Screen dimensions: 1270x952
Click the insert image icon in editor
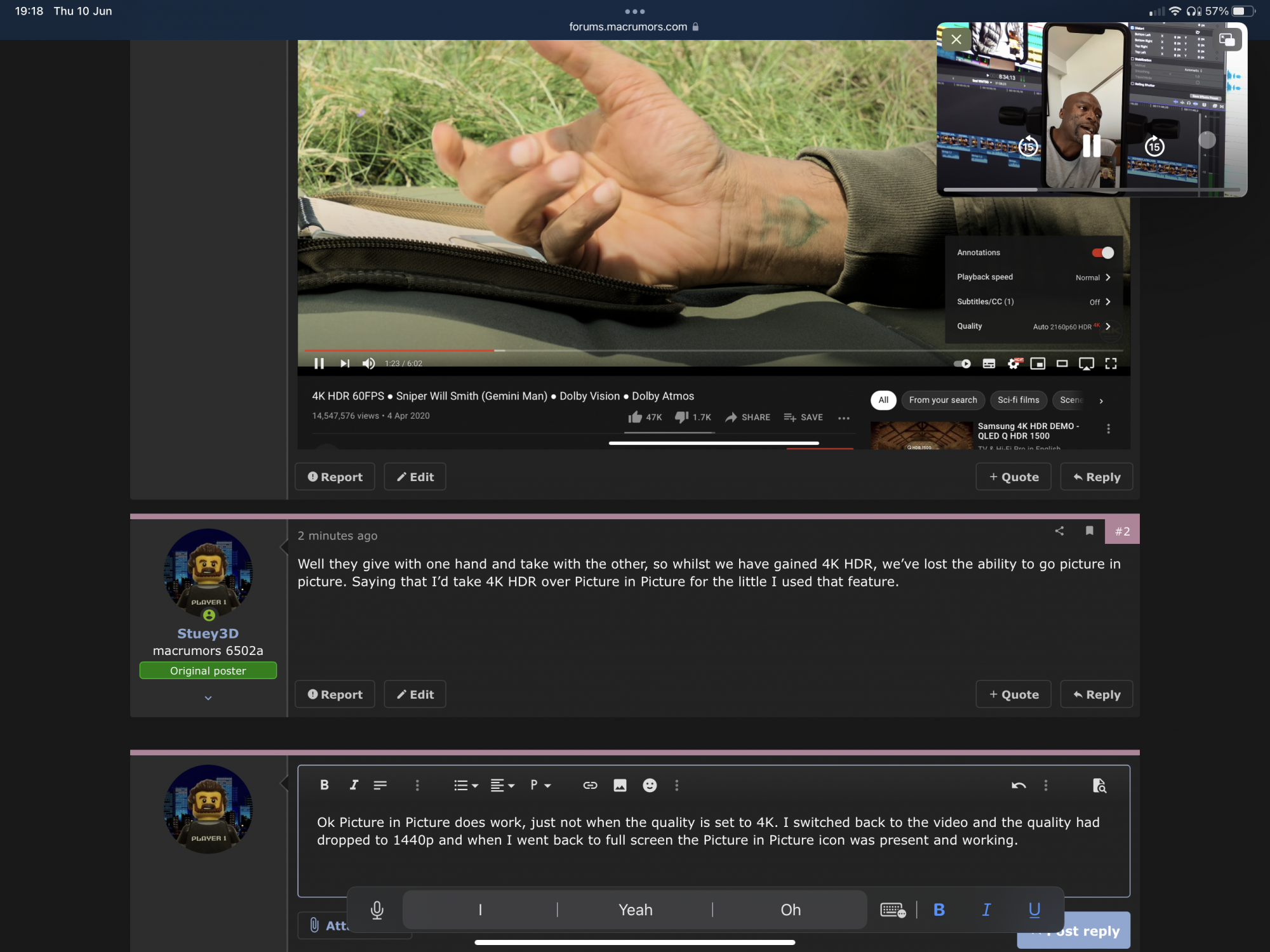pyautogui.click(x=620, y=786)
